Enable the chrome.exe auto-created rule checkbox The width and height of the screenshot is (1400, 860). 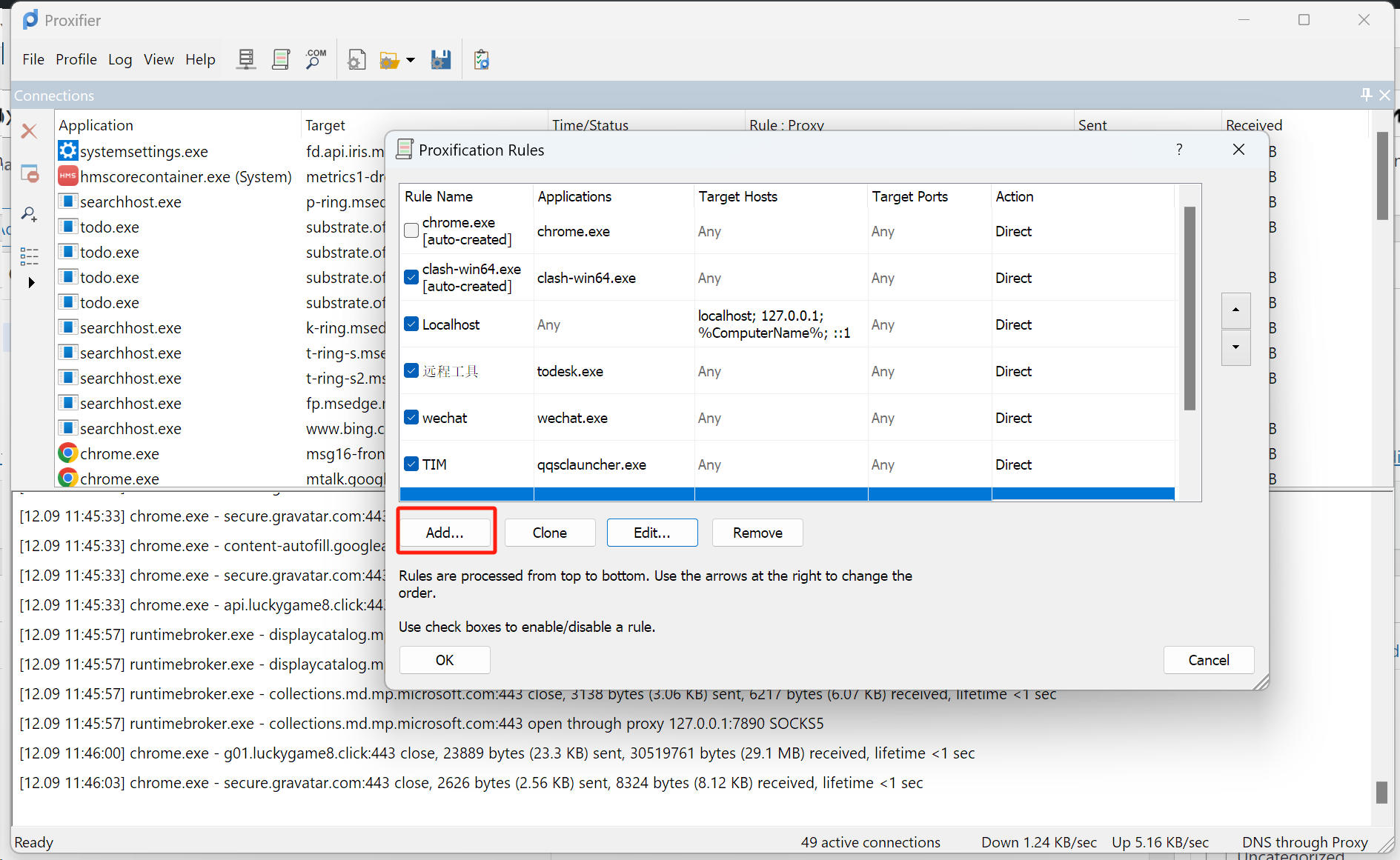(411, 230)
